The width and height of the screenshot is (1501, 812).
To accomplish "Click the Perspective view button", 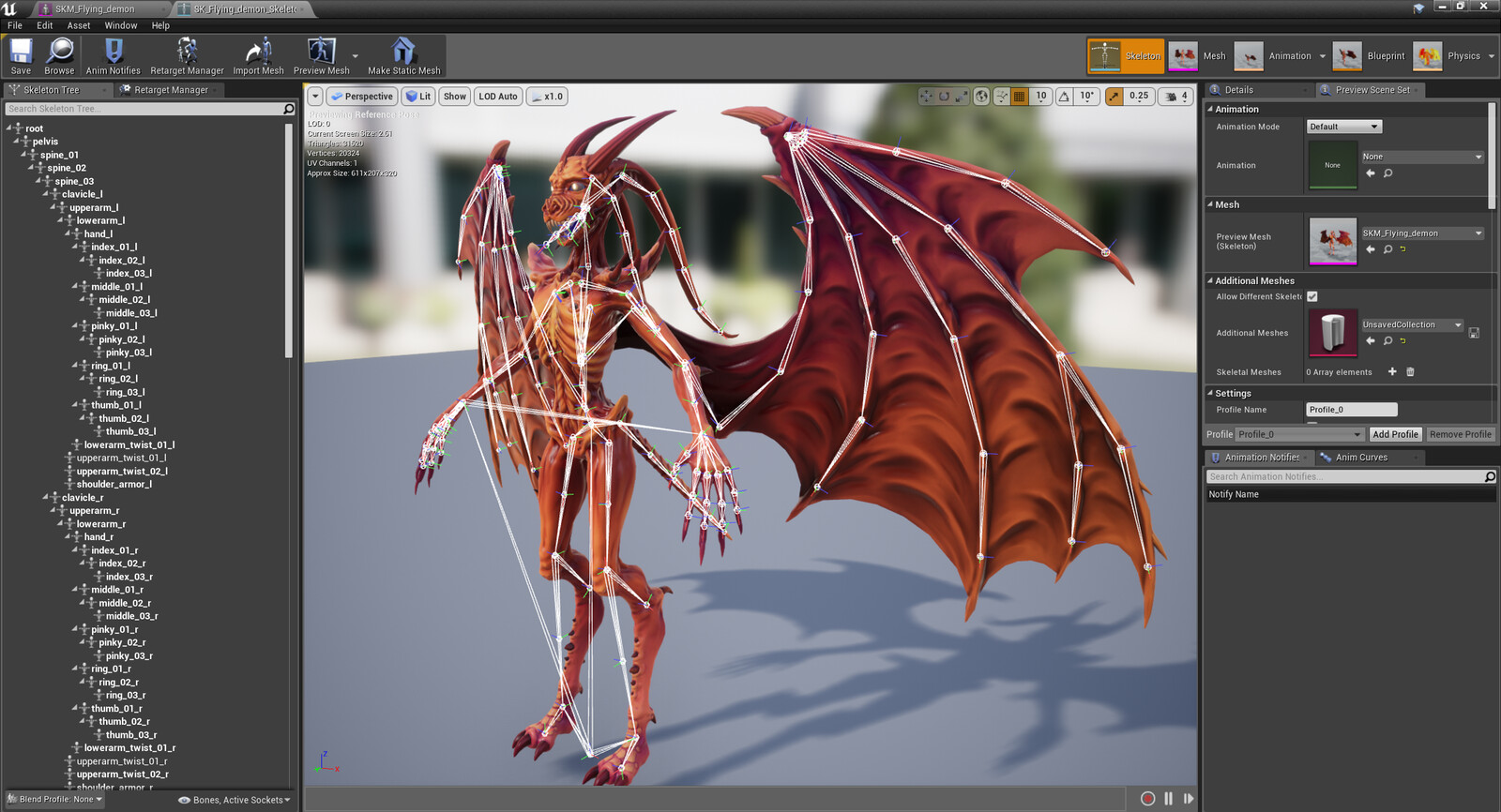I will (x=361, y=97).
